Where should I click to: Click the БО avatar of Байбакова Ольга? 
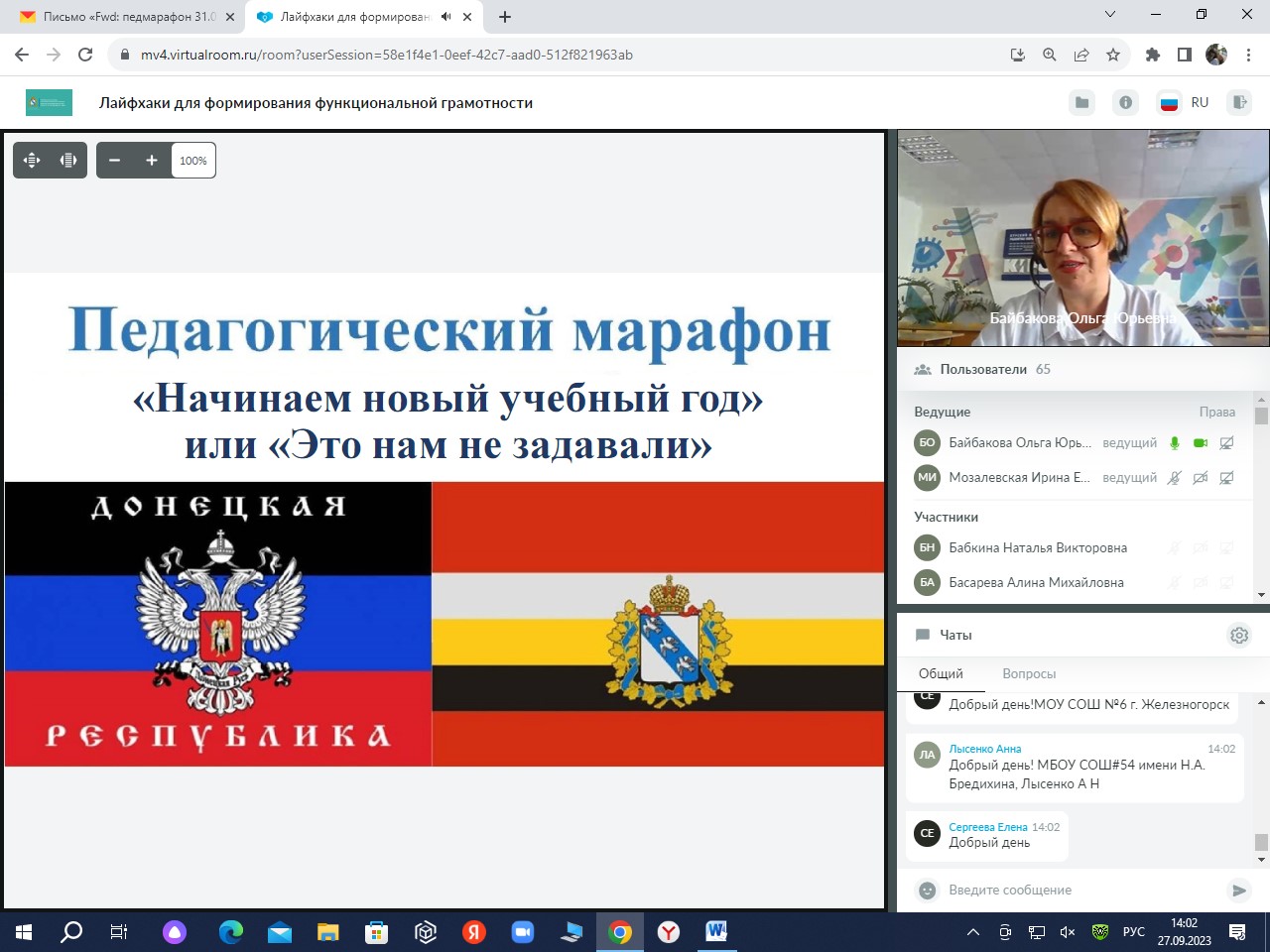(927, 442)
